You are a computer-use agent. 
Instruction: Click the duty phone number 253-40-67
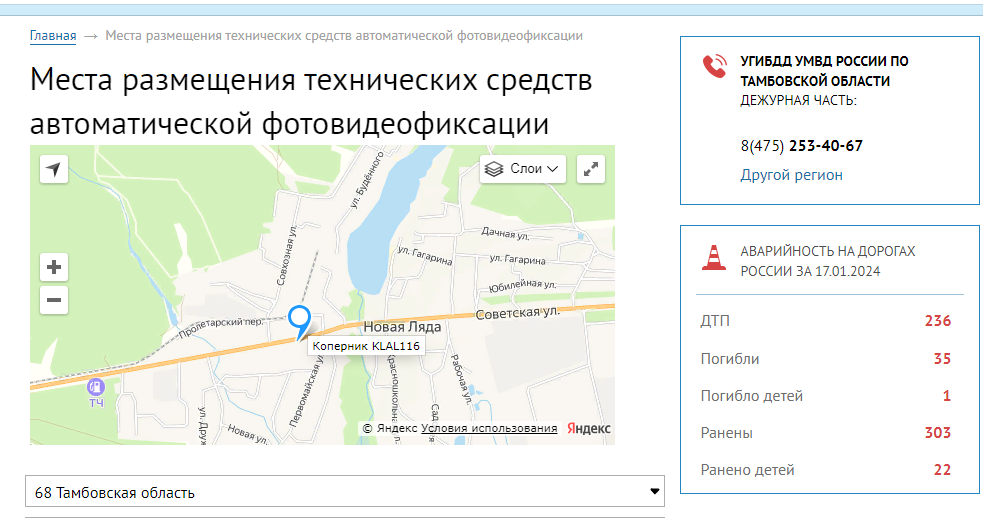click(x=825, y=146)
